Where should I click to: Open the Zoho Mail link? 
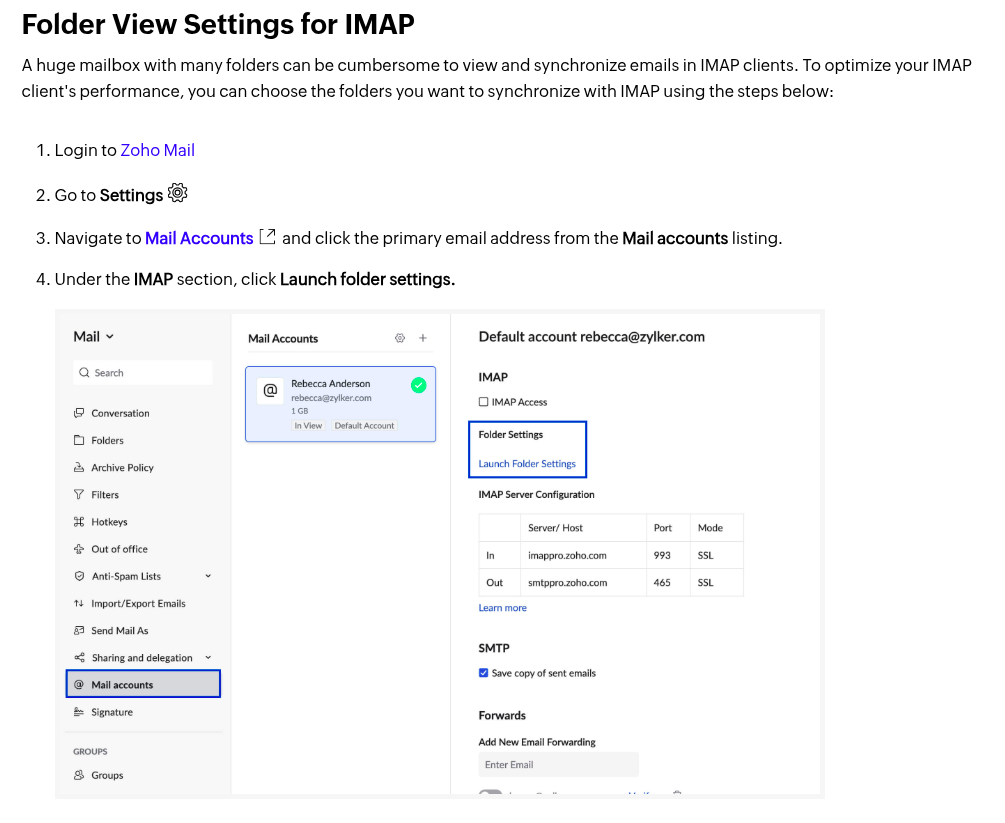coord(158,150)
